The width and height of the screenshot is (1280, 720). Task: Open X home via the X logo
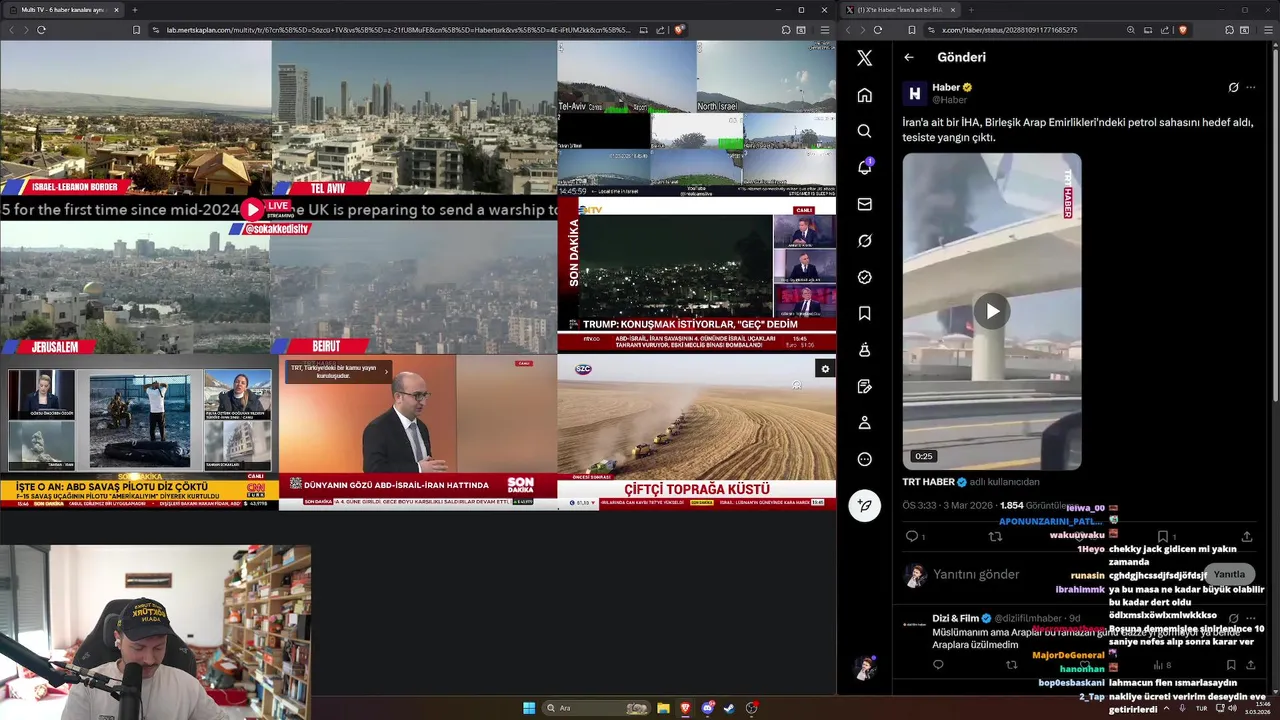point(865,58)
